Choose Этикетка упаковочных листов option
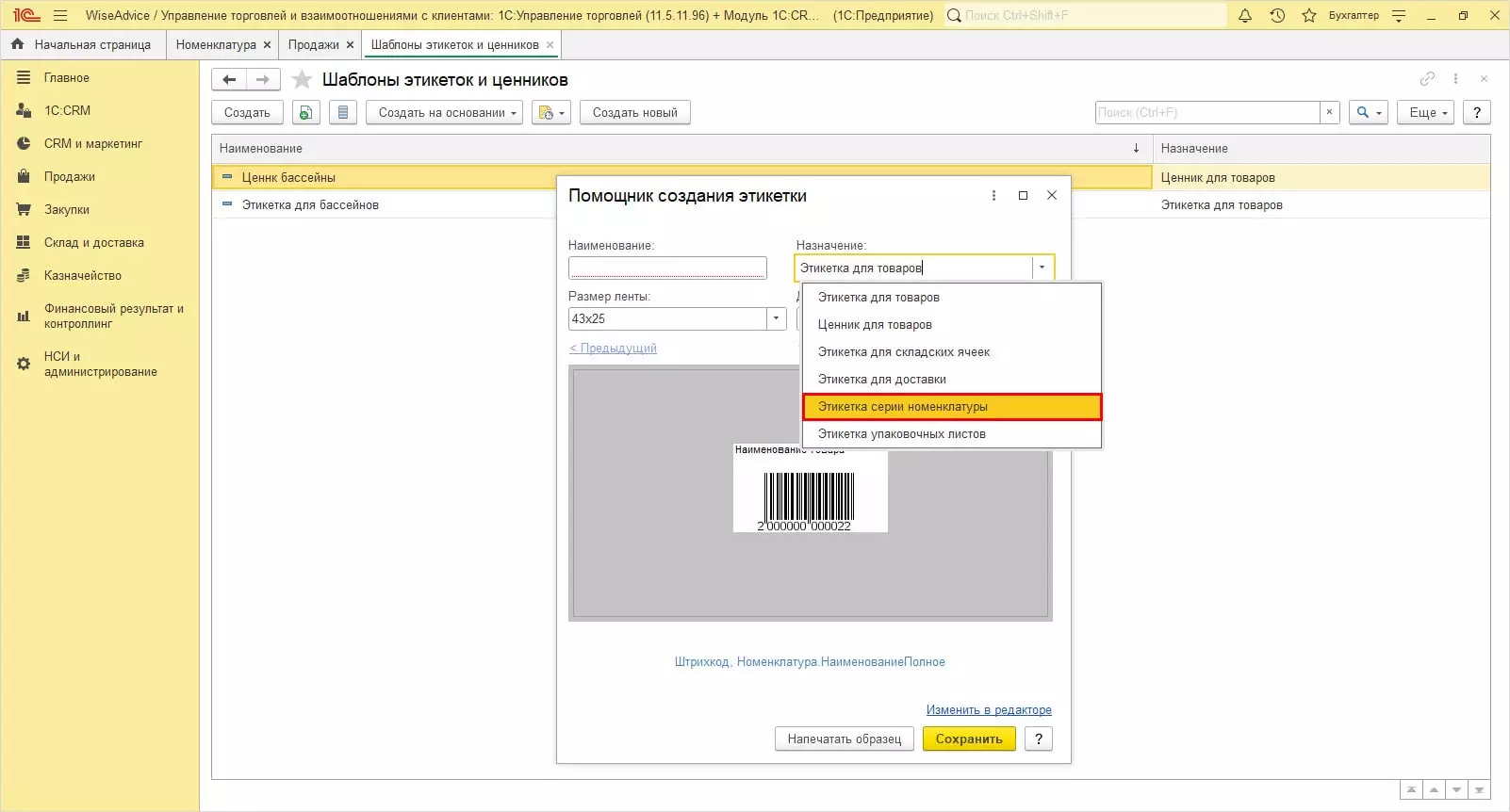This screenshot has height=812, width=1510. [952, 434]
